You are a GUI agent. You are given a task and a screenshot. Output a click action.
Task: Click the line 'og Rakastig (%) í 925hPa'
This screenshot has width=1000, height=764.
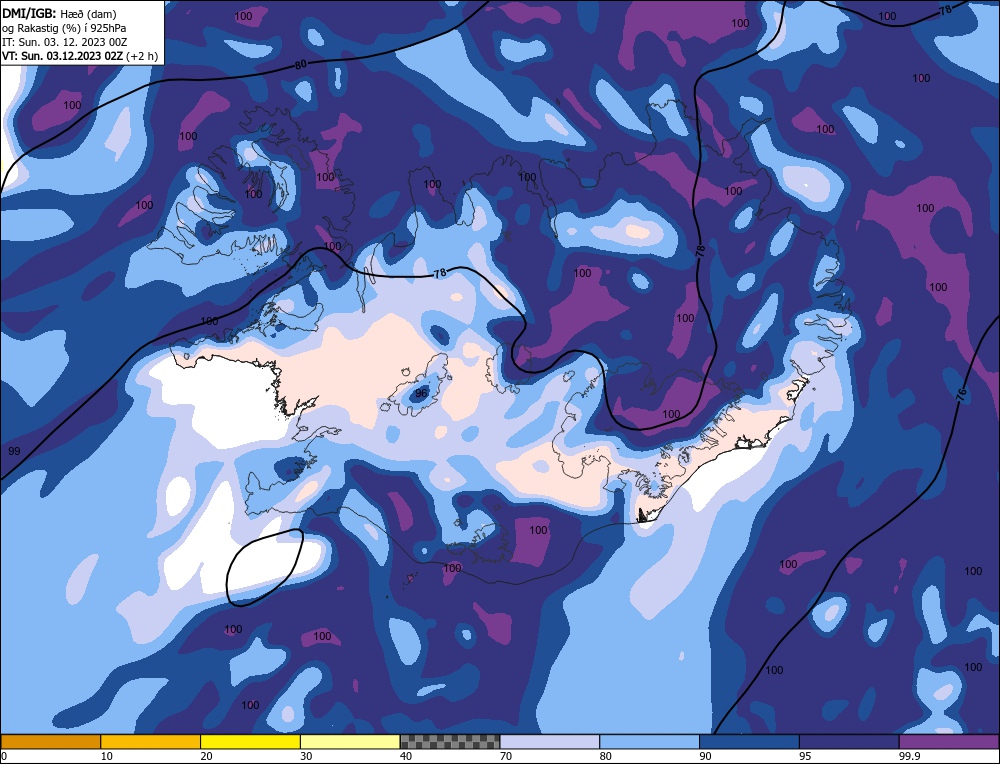[x=64, y=28]
